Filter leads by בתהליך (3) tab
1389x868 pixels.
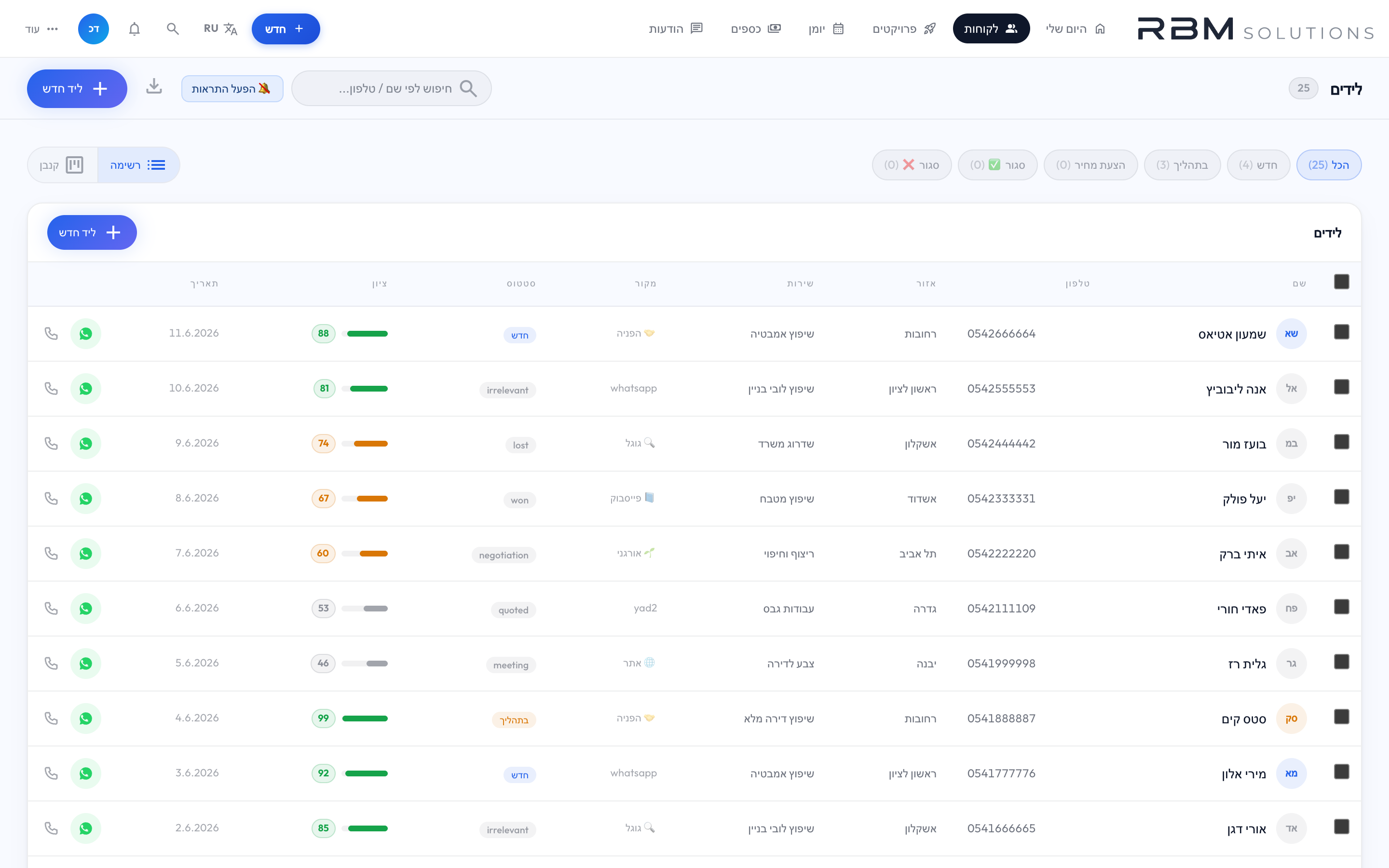(1182, 165)
